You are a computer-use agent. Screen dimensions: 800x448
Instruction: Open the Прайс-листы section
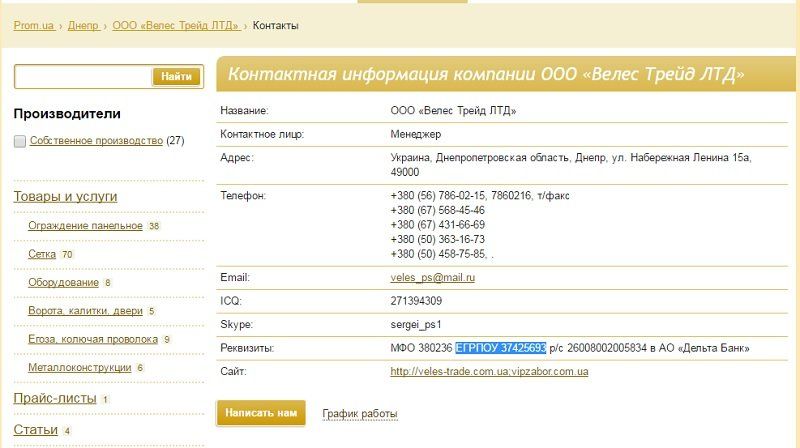click(55, 398)
